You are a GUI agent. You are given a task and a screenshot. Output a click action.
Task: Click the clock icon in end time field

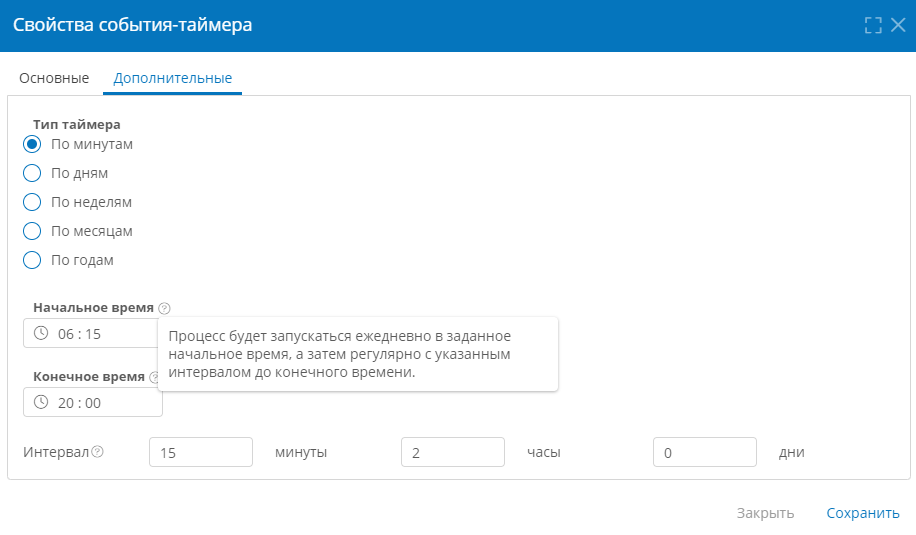(41, 402)
